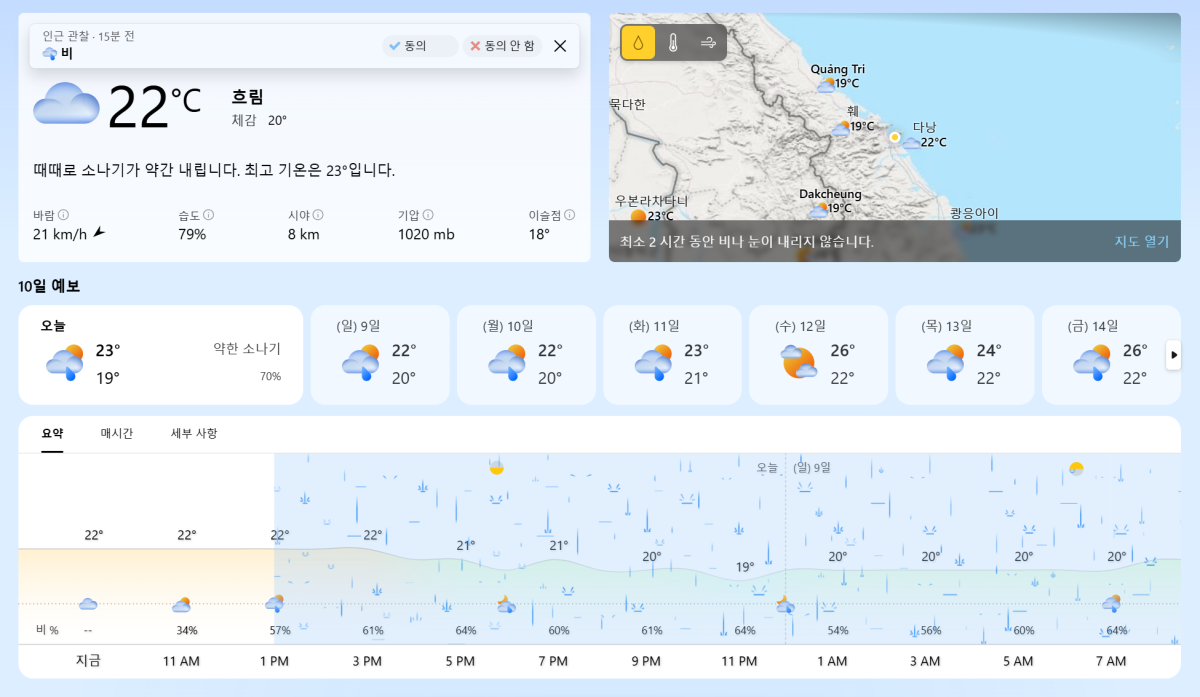Click the 동의 안 함 disagree button
Image resolution: width=1200 pixels, height=697 pixels.
(x=501, y=46)
